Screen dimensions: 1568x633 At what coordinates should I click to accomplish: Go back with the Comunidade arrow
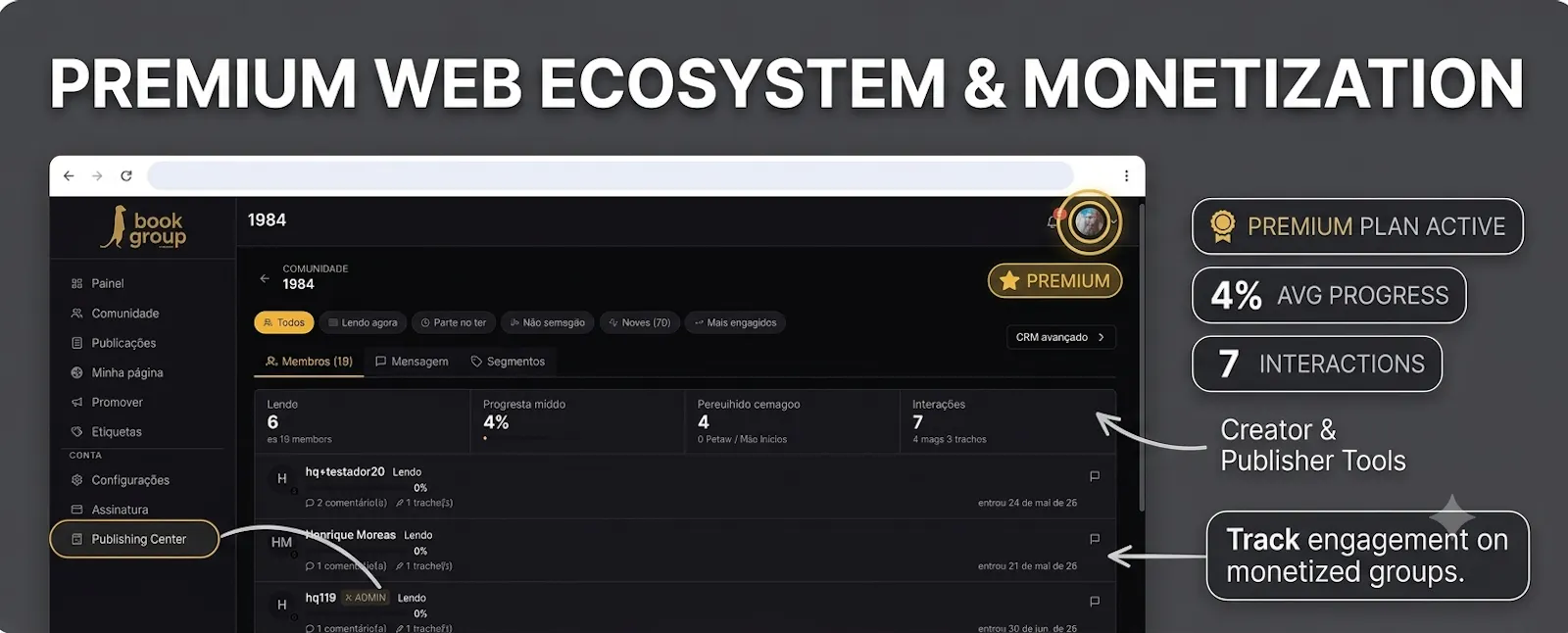coord(265,278)
